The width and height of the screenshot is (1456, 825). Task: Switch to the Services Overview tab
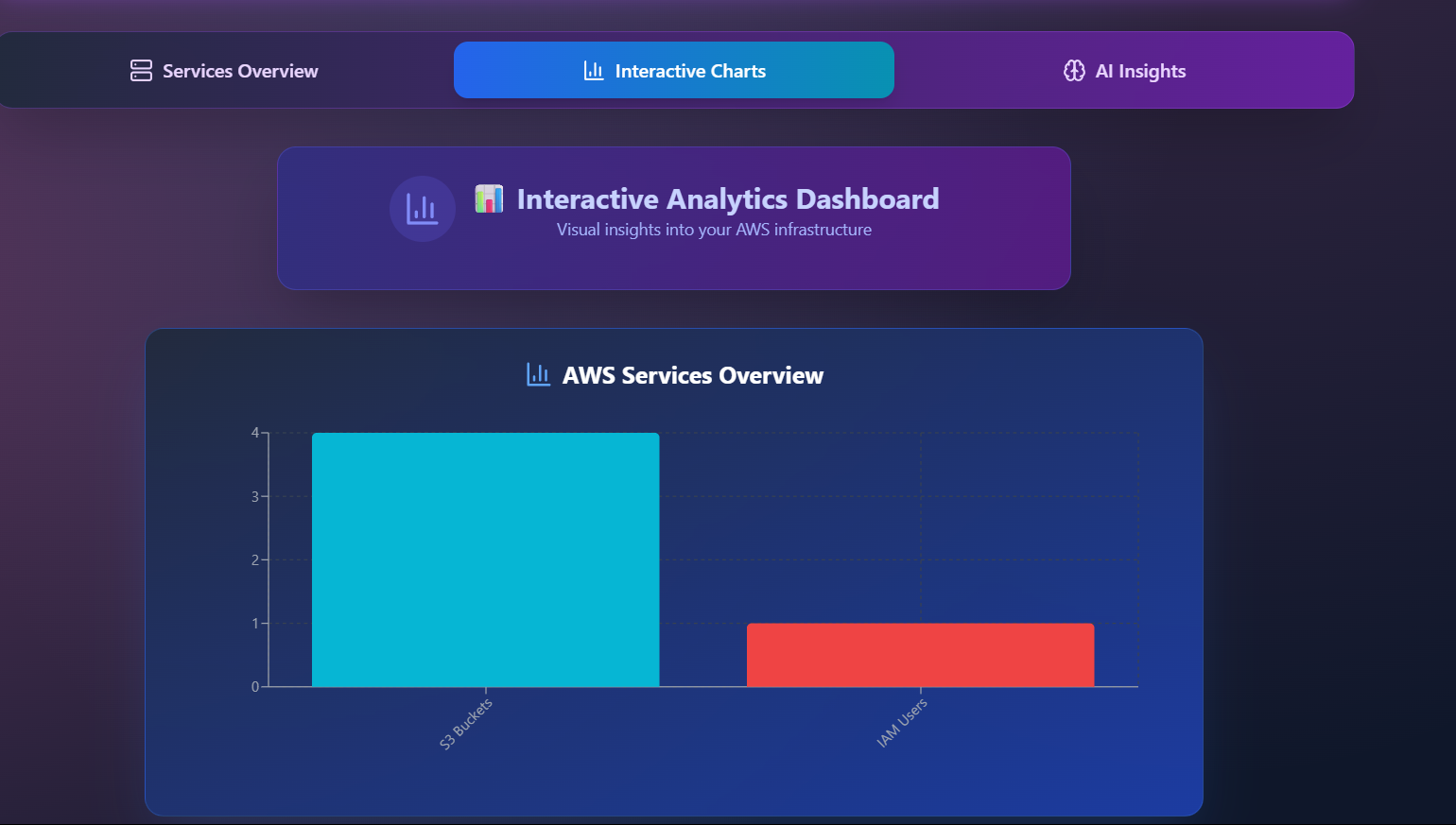[x=224, y=71]
